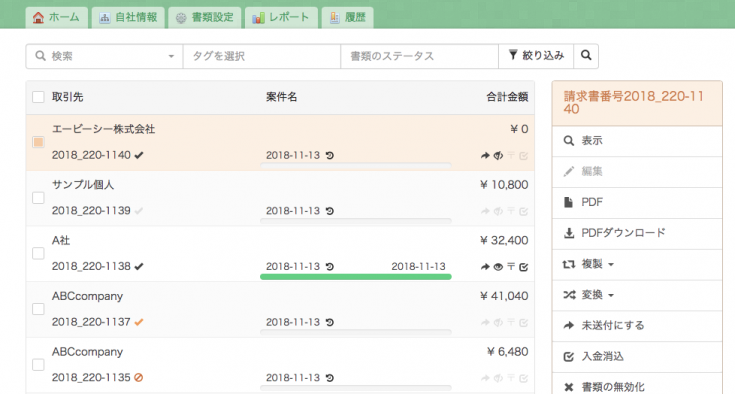
Task: Click the black checkmark next to 2018_220-1140
Action: pyautogui.click(x=139, y=155)
